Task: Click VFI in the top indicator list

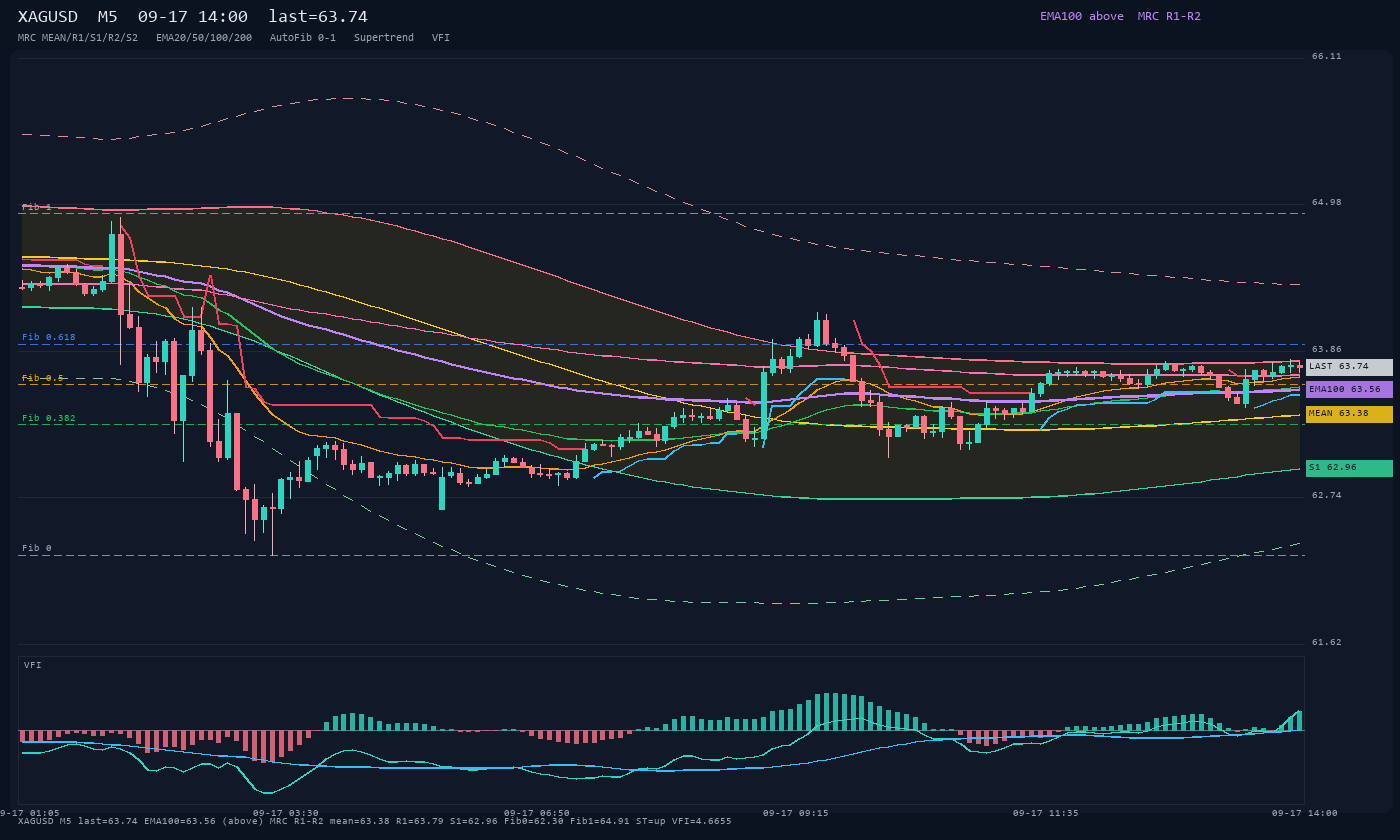Action: 441,38
